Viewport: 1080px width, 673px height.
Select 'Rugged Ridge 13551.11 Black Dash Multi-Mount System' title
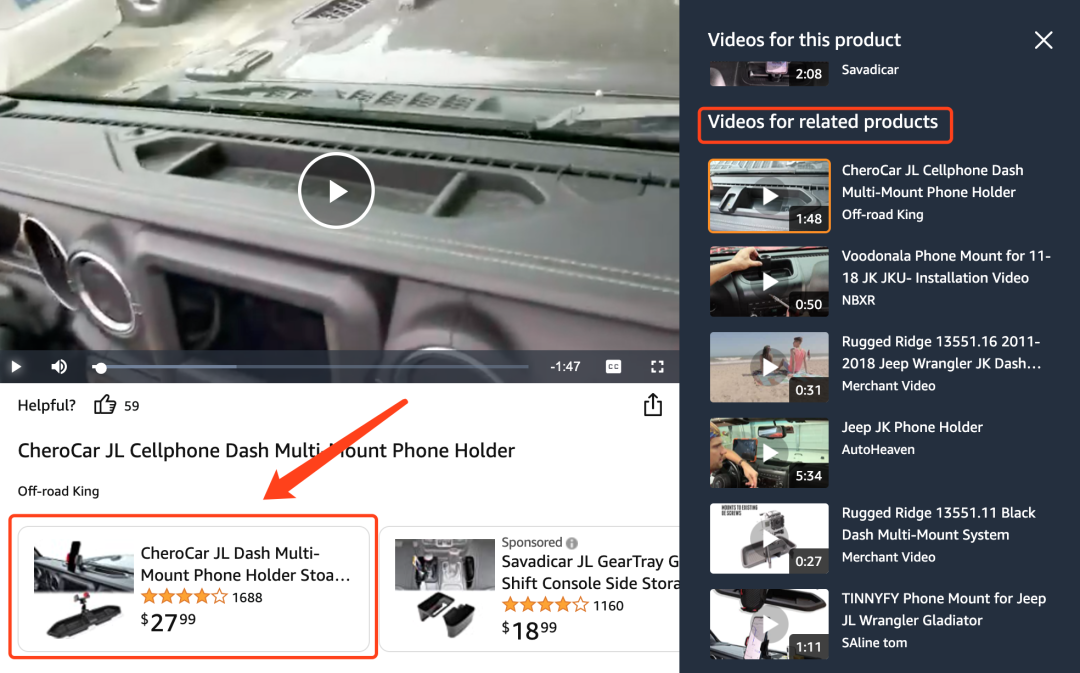[939, 524]
